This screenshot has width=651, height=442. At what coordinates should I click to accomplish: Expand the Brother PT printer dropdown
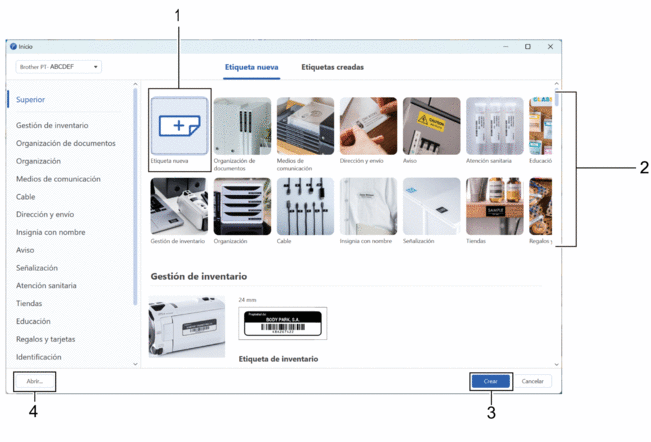point(58,67)
